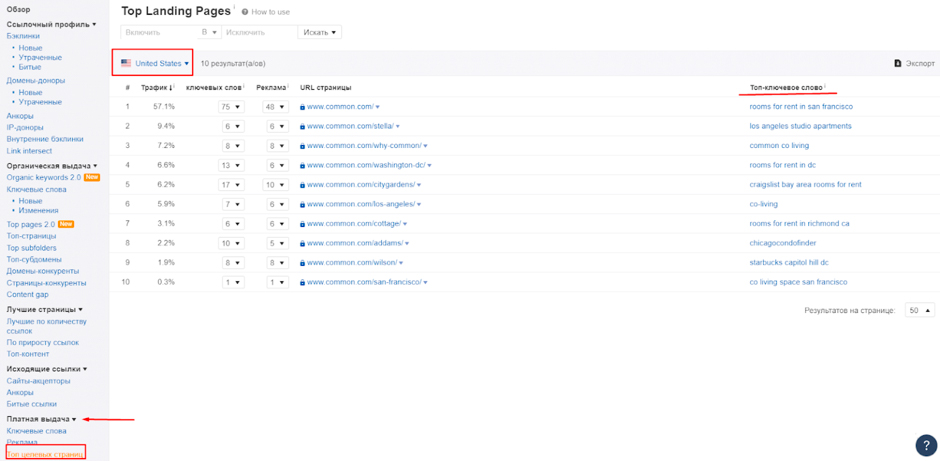
Task: Click the Export icon
Action: [x=897, y=63]
